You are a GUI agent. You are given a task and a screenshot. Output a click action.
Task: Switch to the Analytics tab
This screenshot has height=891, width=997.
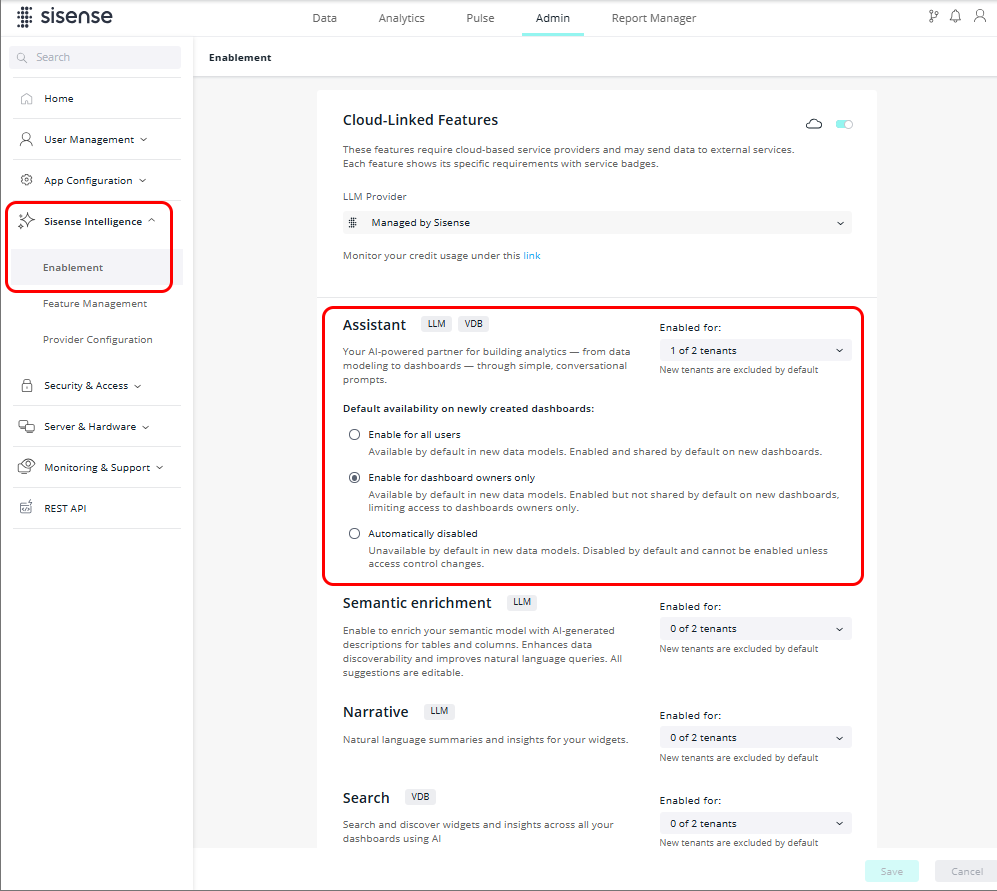point(401,18)
